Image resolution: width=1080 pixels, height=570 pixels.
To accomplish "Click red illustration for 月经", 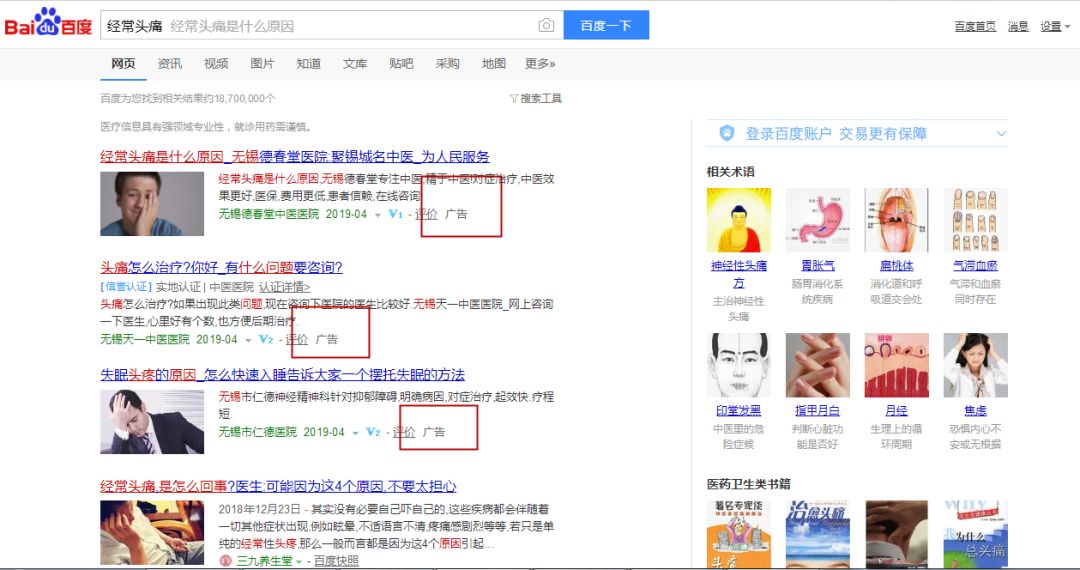I will tap(896, 366).
